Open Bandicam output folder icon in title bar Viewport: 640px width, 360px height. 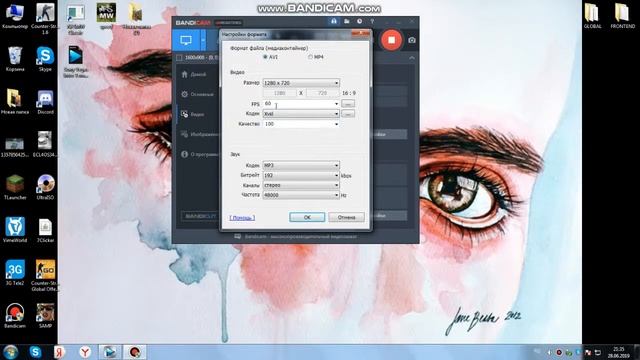coord(347,21)
